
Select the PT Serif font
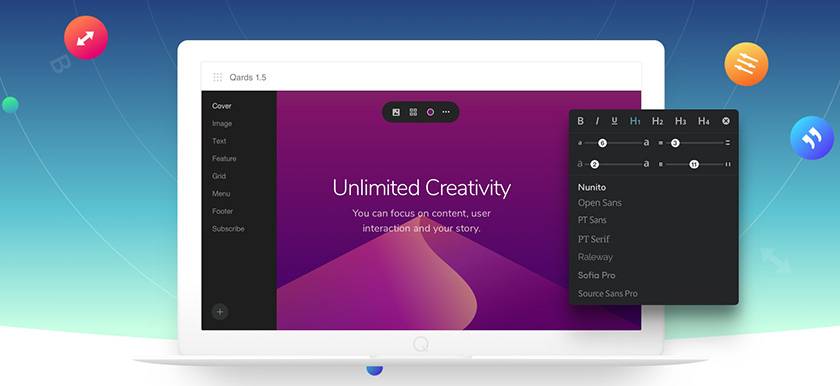click(594, 239)
